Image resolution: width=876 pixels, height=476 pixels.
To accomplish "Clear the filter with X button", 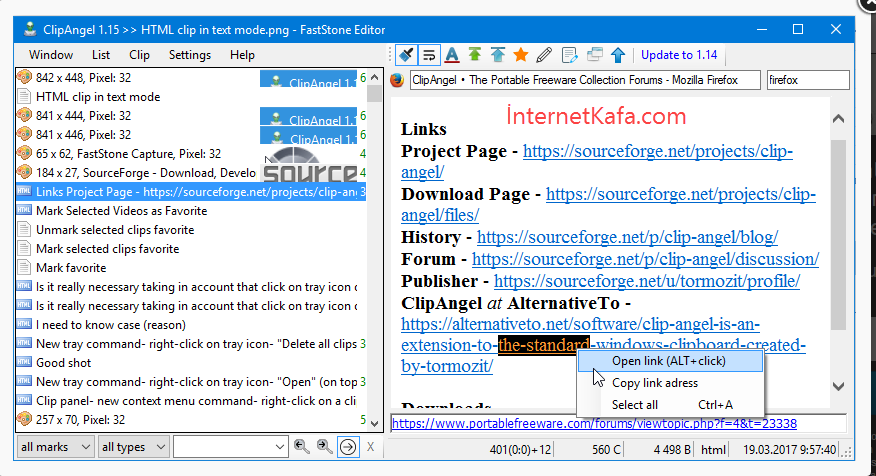I will pyautogui.click(x=370, y=447).
